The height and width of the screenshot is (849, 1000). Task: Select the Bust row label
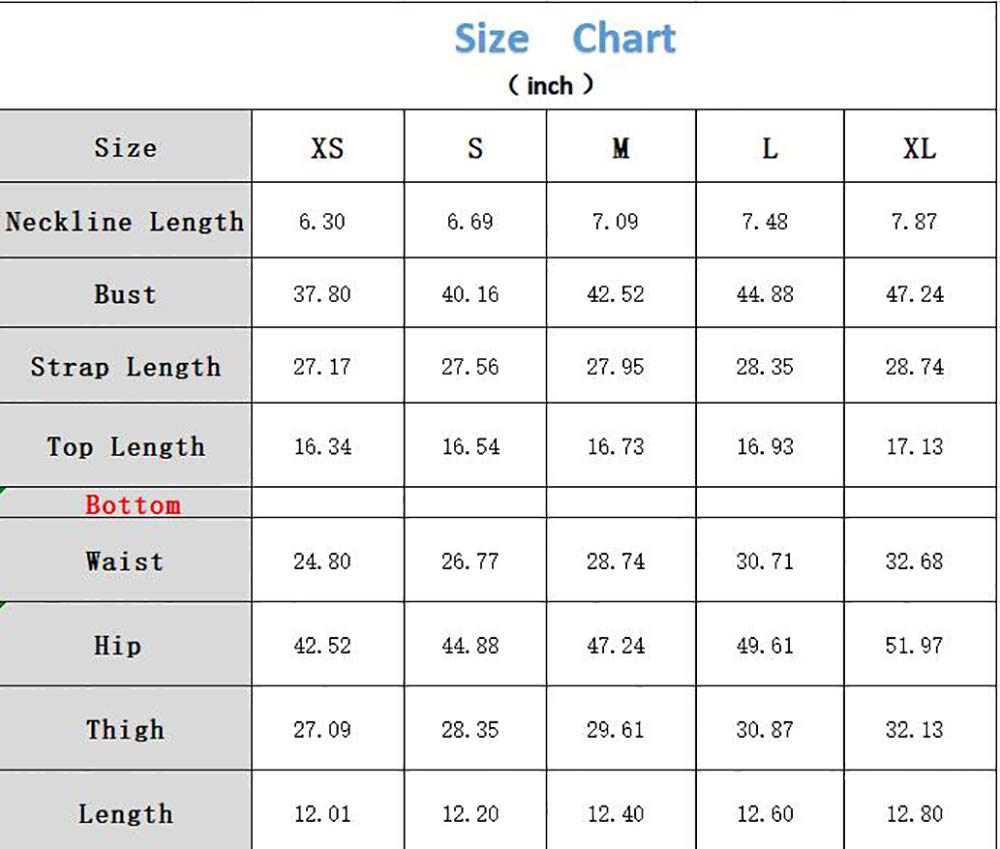pos(125,294)
